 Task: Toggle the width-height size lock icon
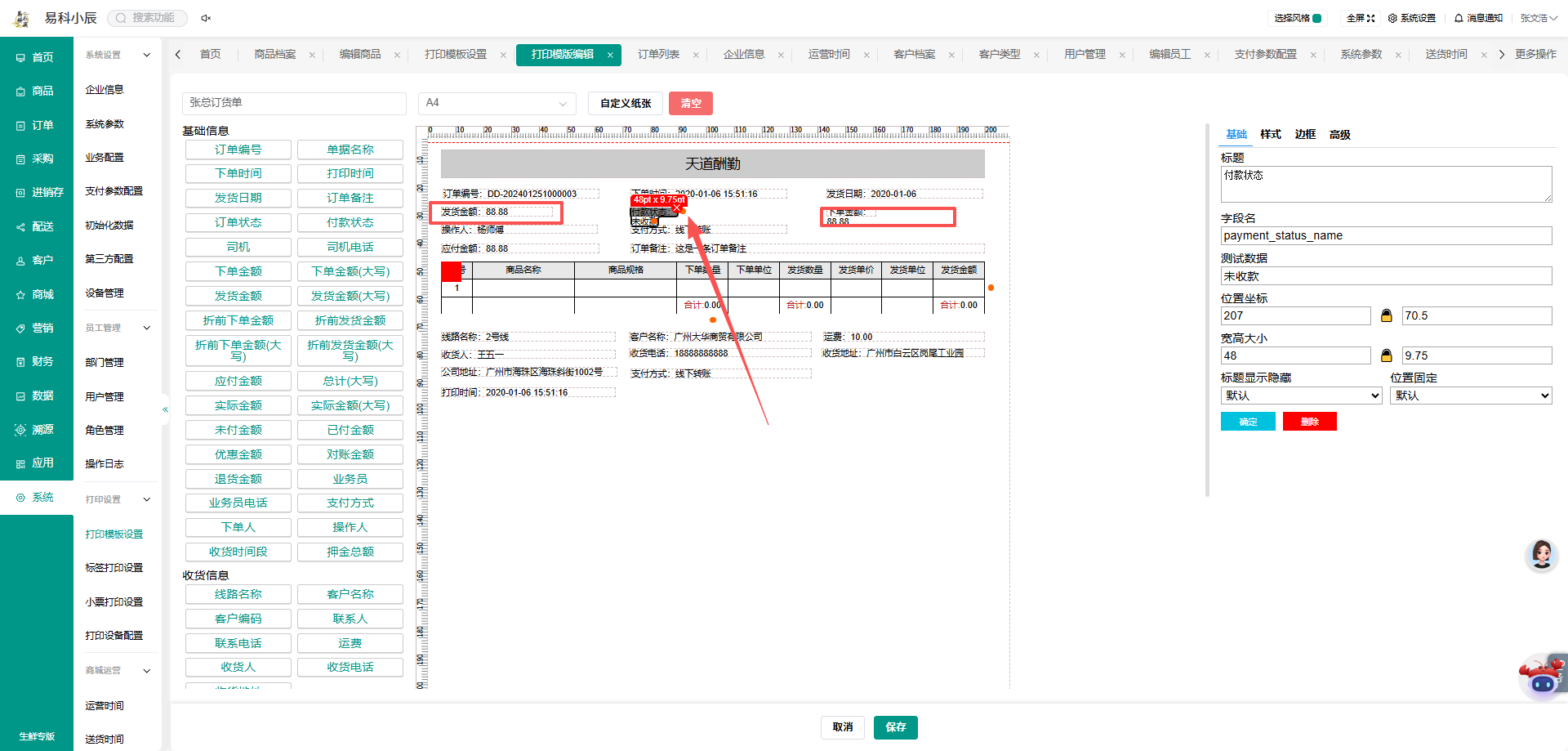pyautogui.click(x=1386, y=355)
